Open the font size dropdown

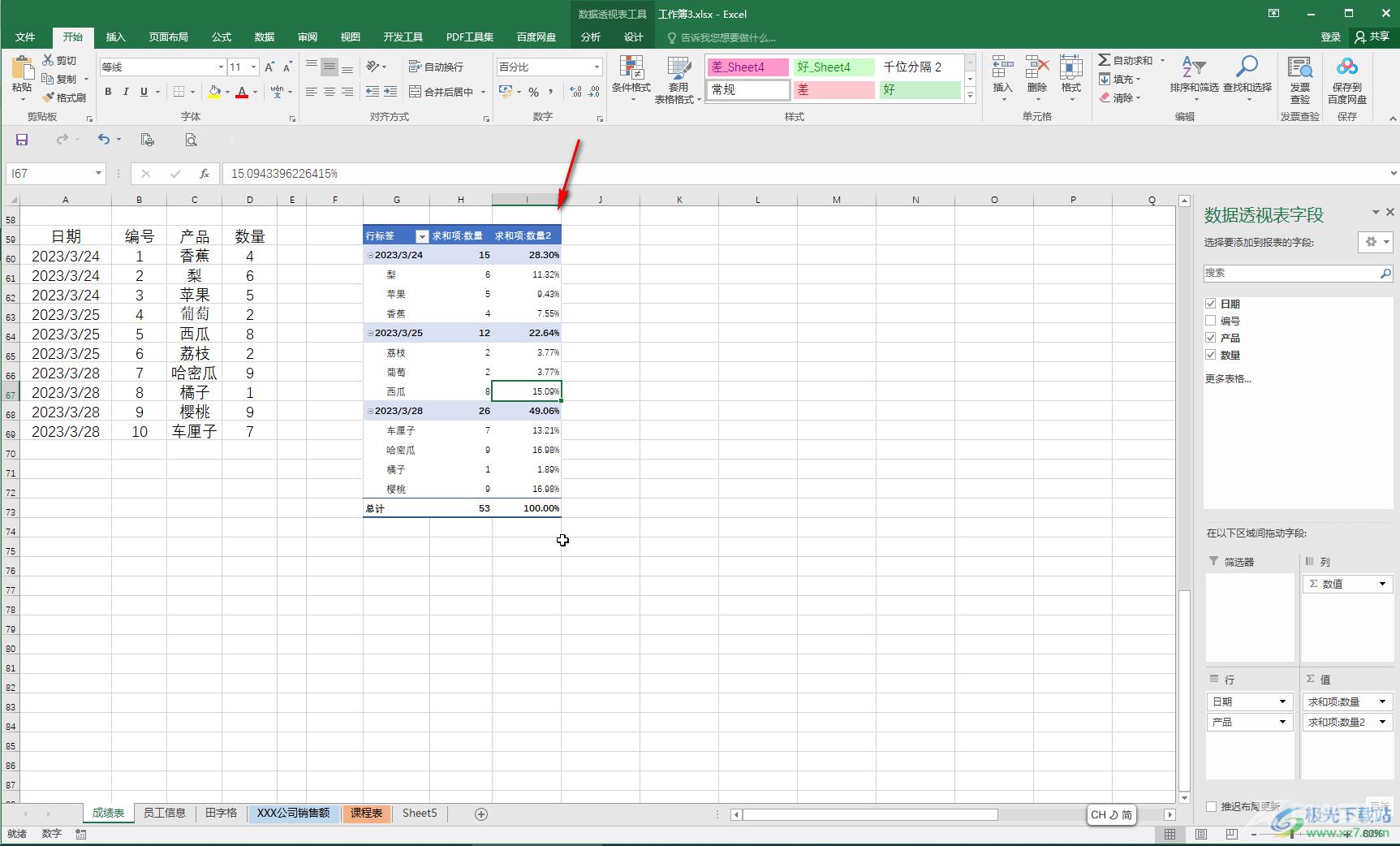[254, 67]
